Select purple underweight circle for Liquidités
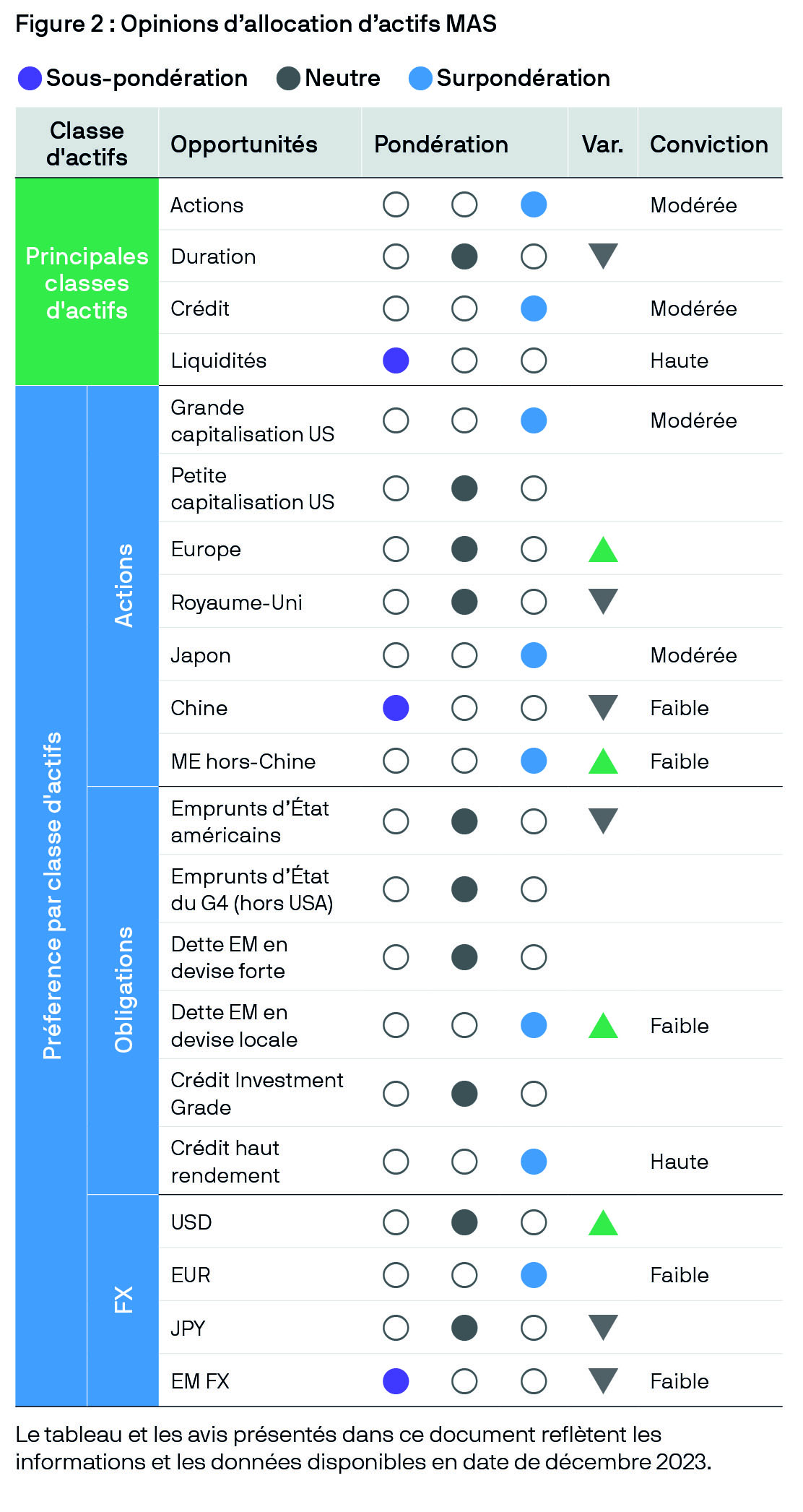The image size is (803, 1512). click(396, 360)
